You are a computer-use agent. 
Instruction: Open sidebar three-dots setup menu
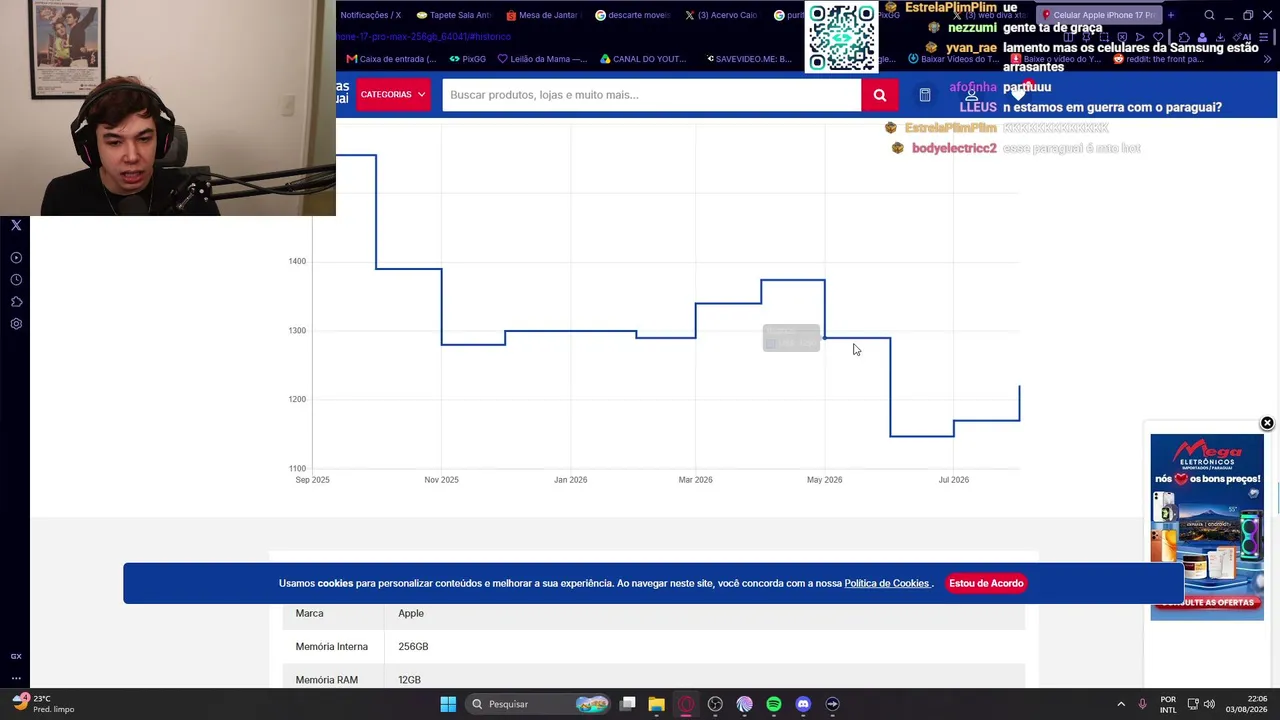(16, 678)
